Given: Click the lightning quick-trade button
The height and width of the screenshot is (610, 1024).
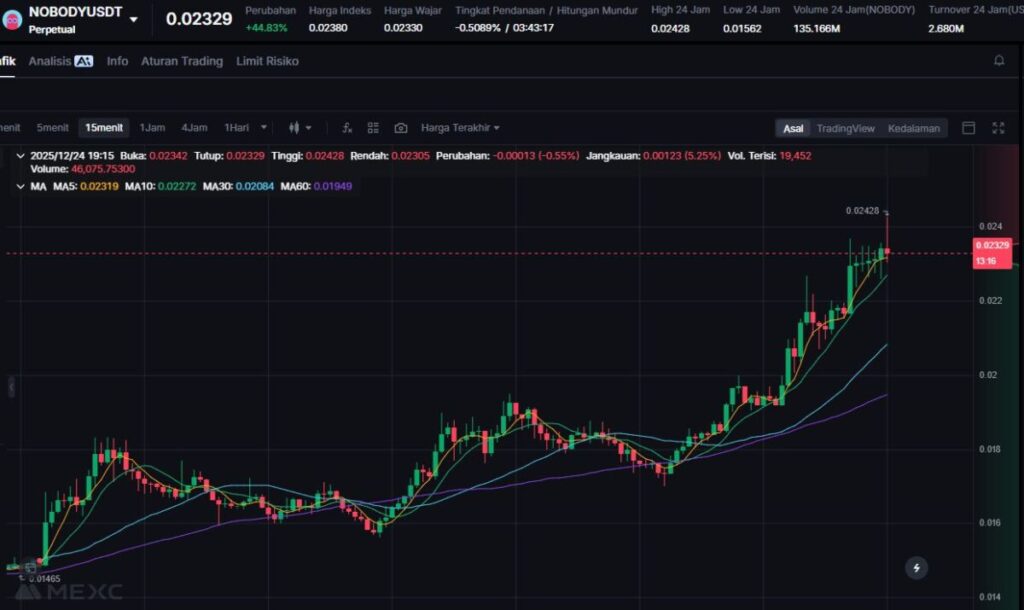Looking at the screenshot, I should click(916, 568).
